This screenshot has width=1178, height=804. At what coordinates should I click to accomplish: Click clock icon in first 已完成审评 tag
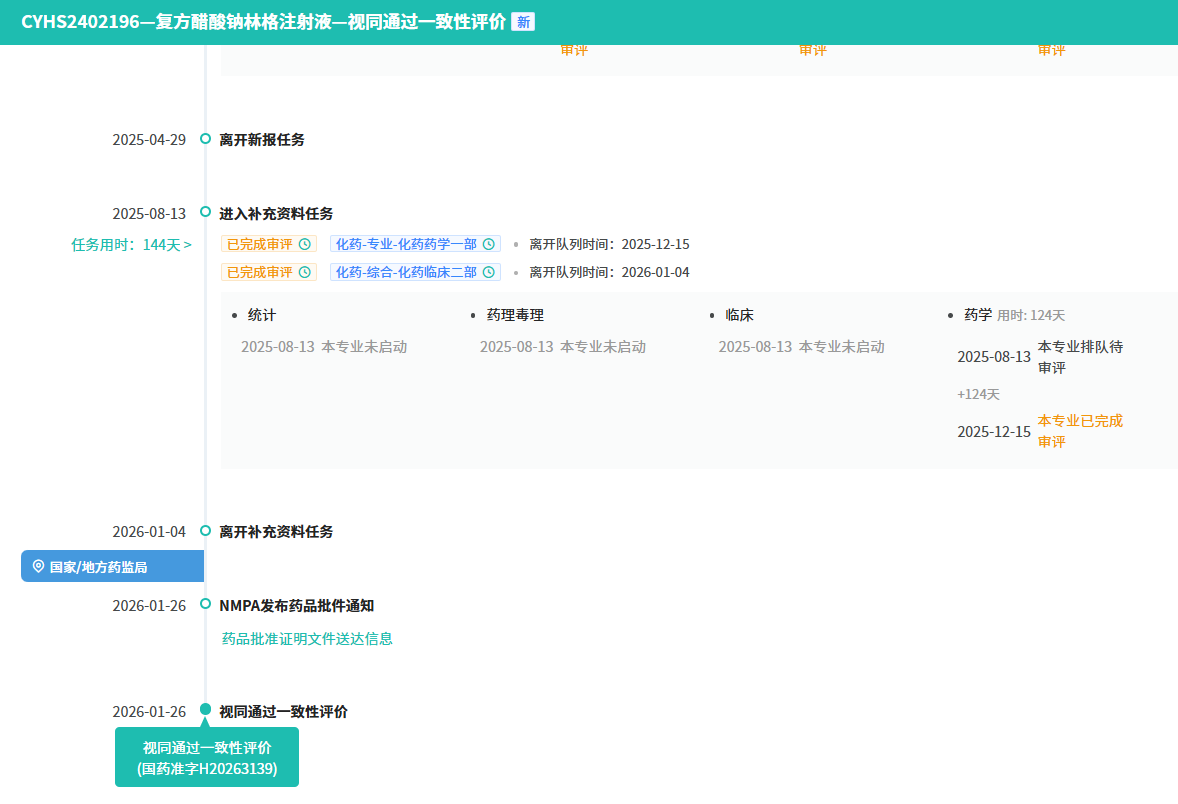click(305, 244)
